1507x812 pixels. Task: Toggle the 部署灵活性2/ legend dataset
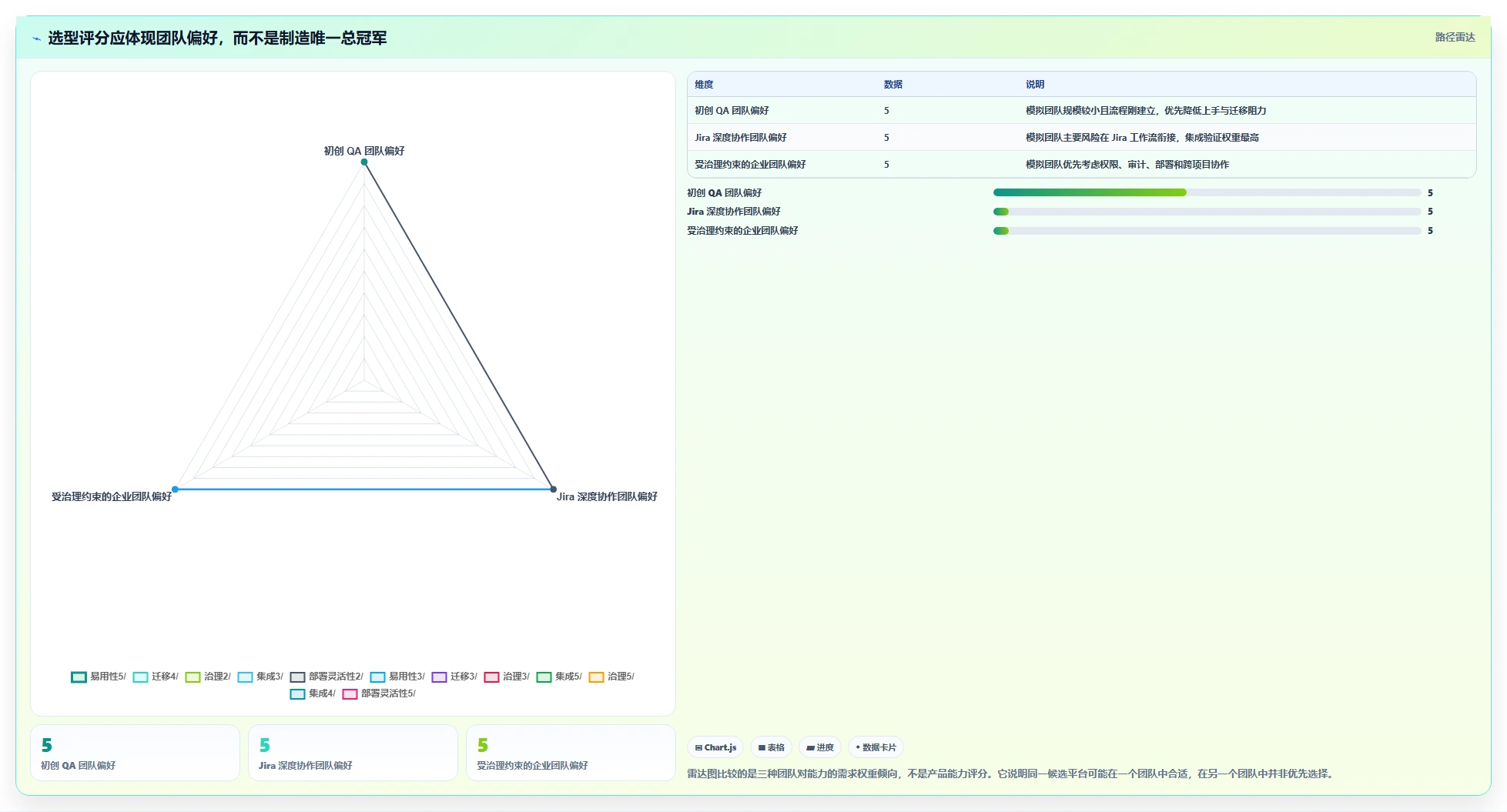(327, 677)
